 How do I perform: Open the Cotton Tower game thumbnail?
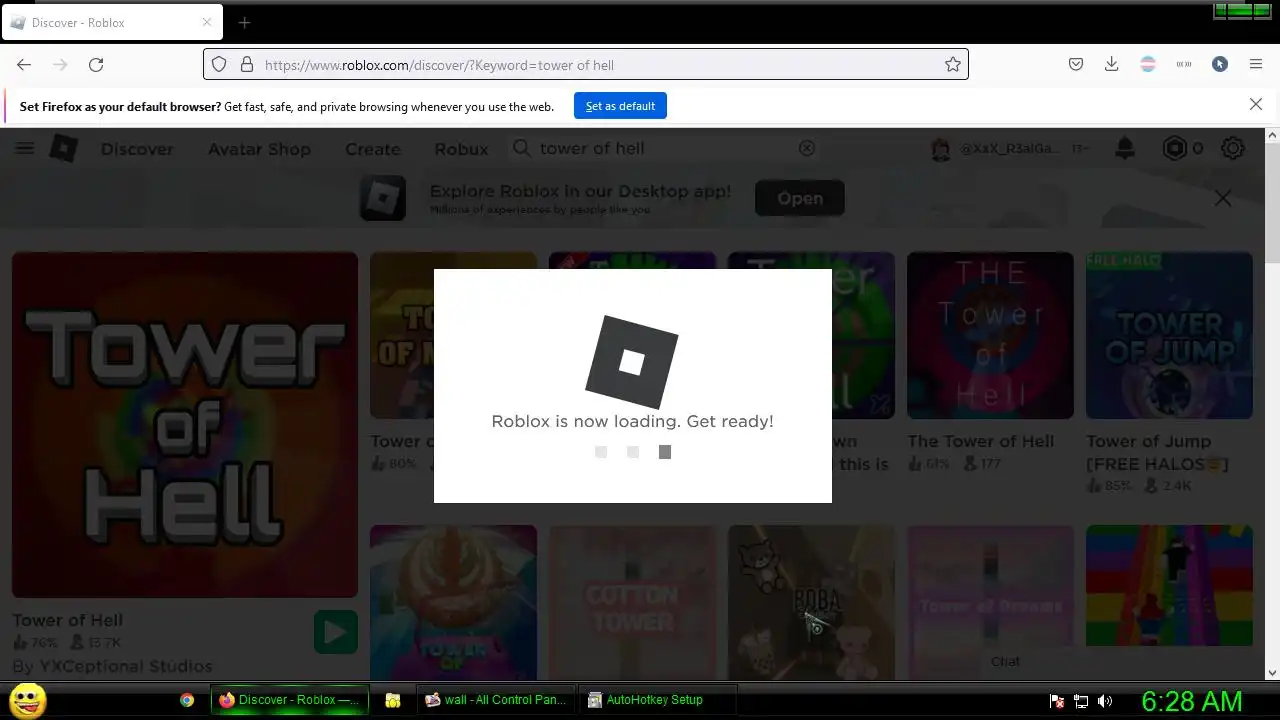click(x=632, y=602)
